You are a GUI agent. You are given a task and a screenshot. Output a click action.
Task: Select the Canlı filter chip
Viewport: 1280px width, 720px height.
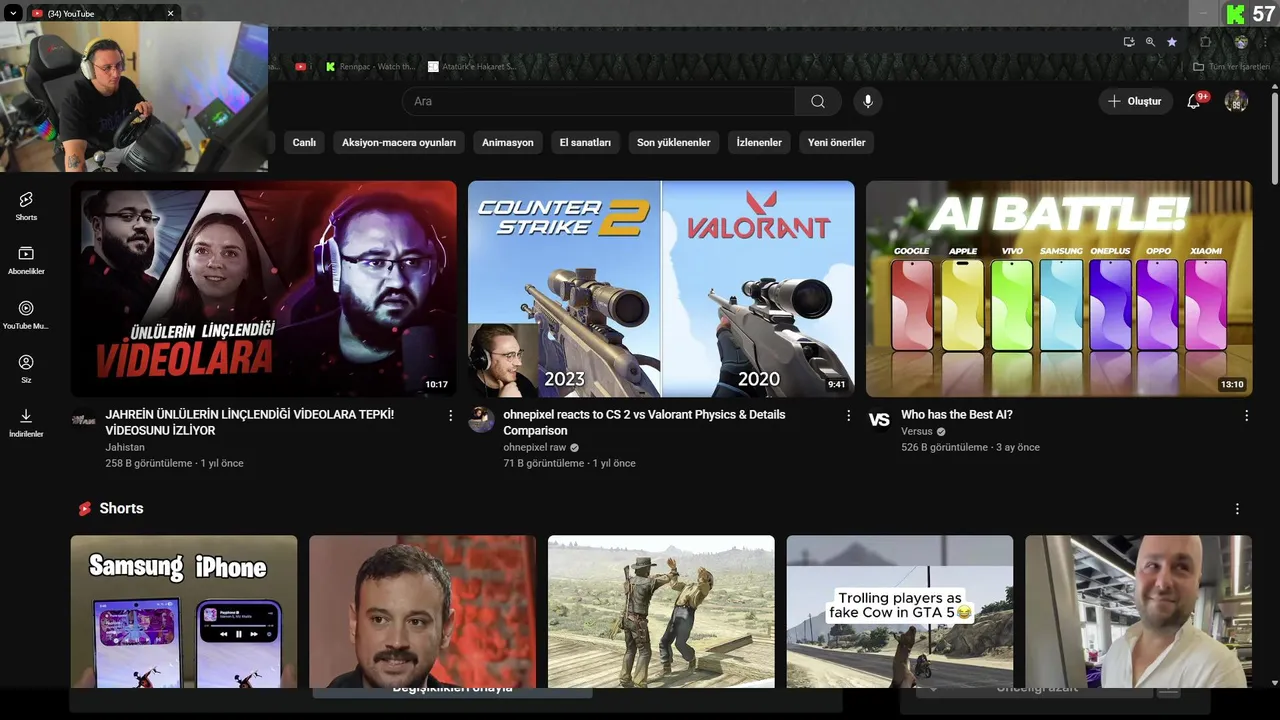coord(304,142)
